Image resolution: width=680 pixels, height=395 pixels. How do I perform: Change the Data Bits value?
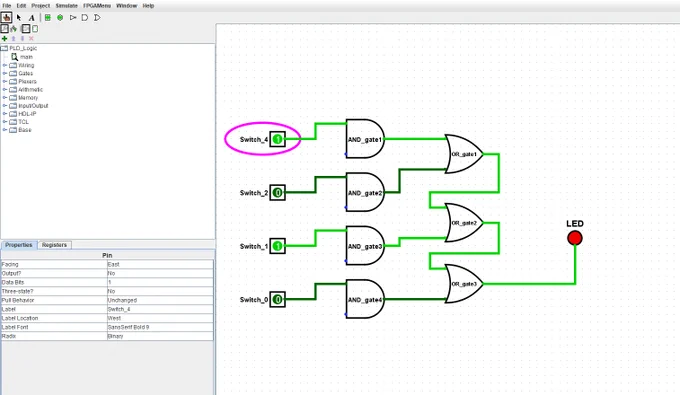point(160,282)
